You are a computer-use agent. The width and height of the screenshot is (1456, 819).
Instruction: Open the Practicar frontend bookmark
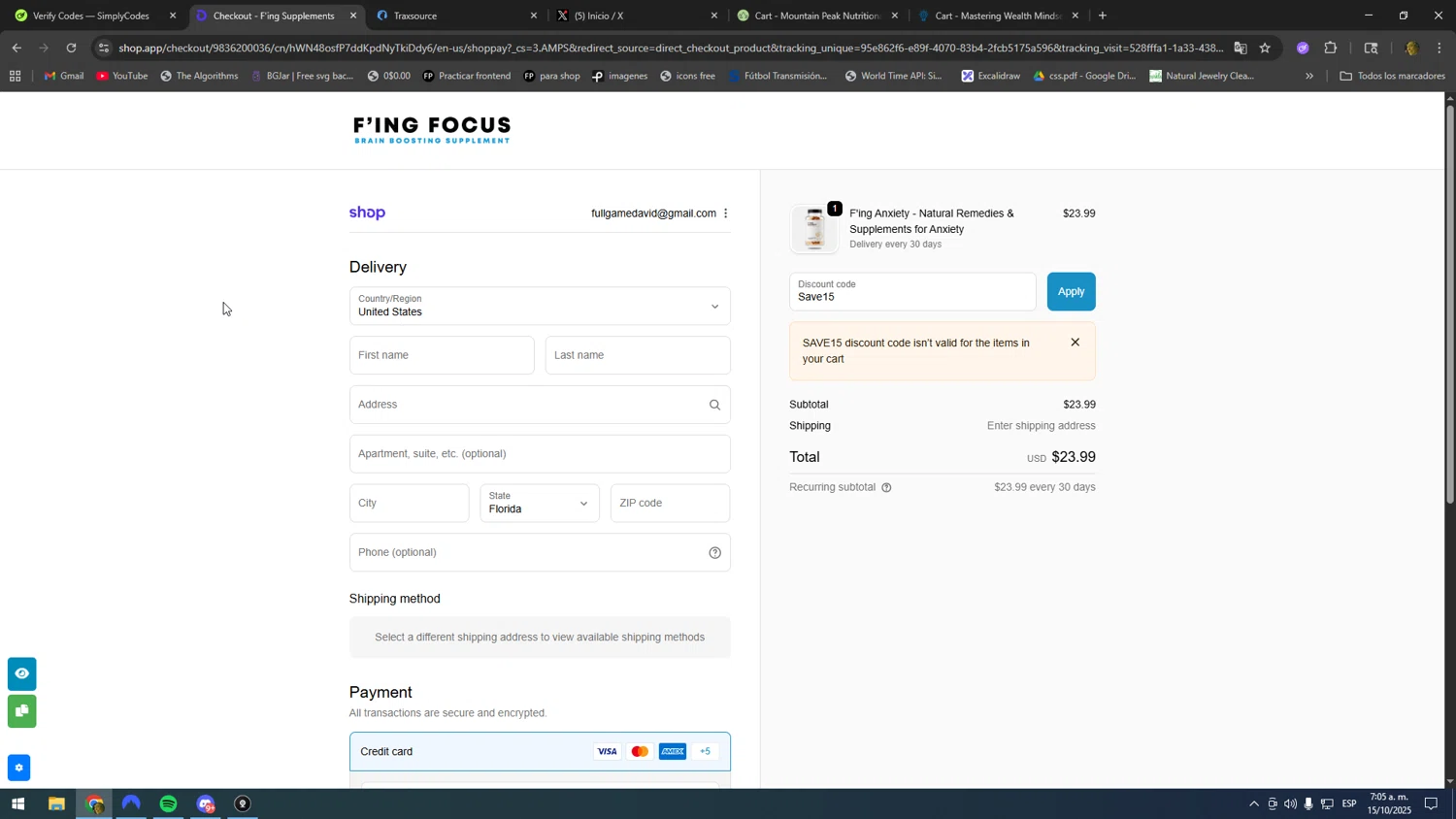pos(466,76)
